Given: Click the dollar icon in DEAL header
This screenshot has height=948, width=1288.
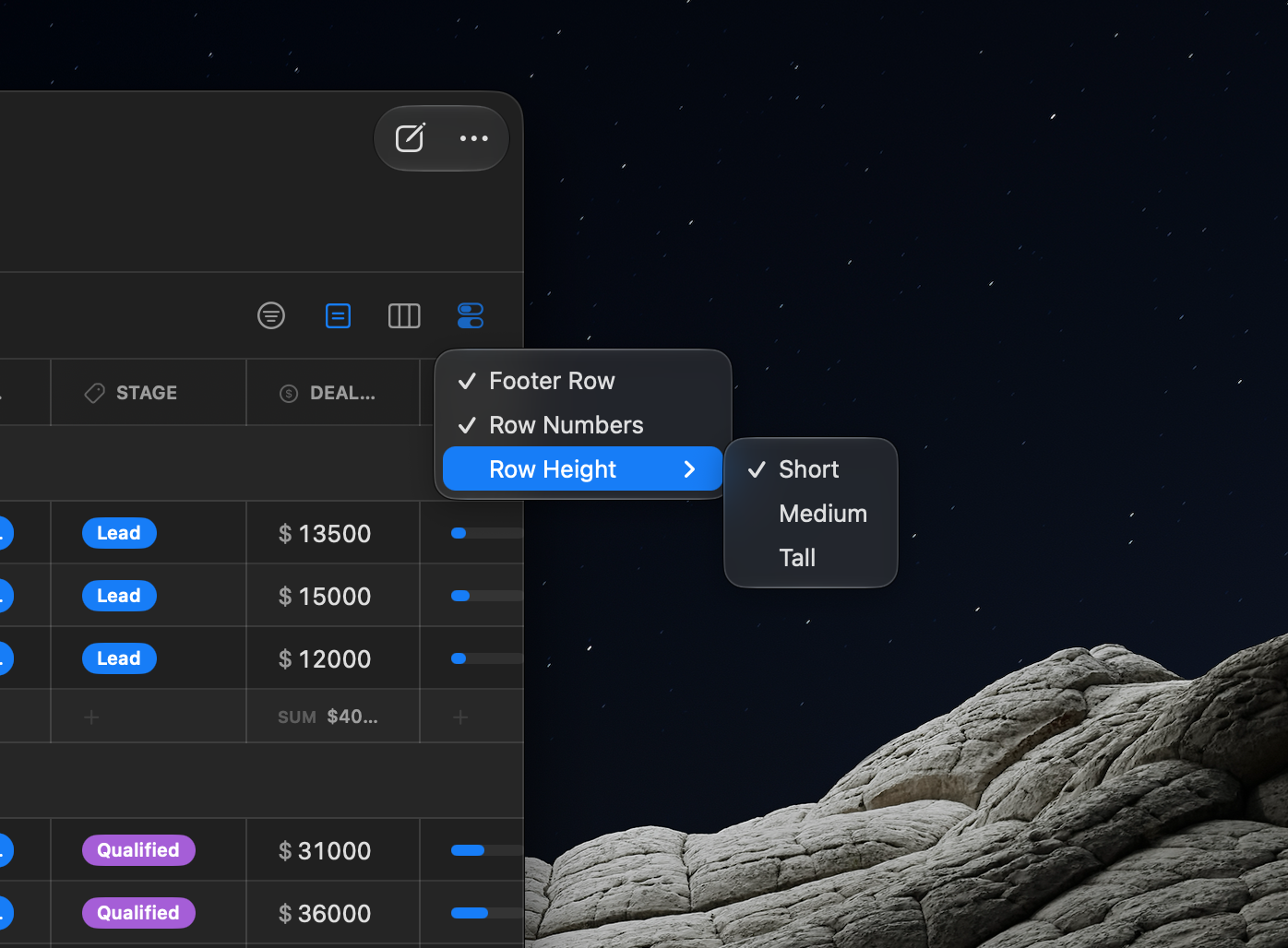Looking at the screenshot, I should (x=289, y=394).
